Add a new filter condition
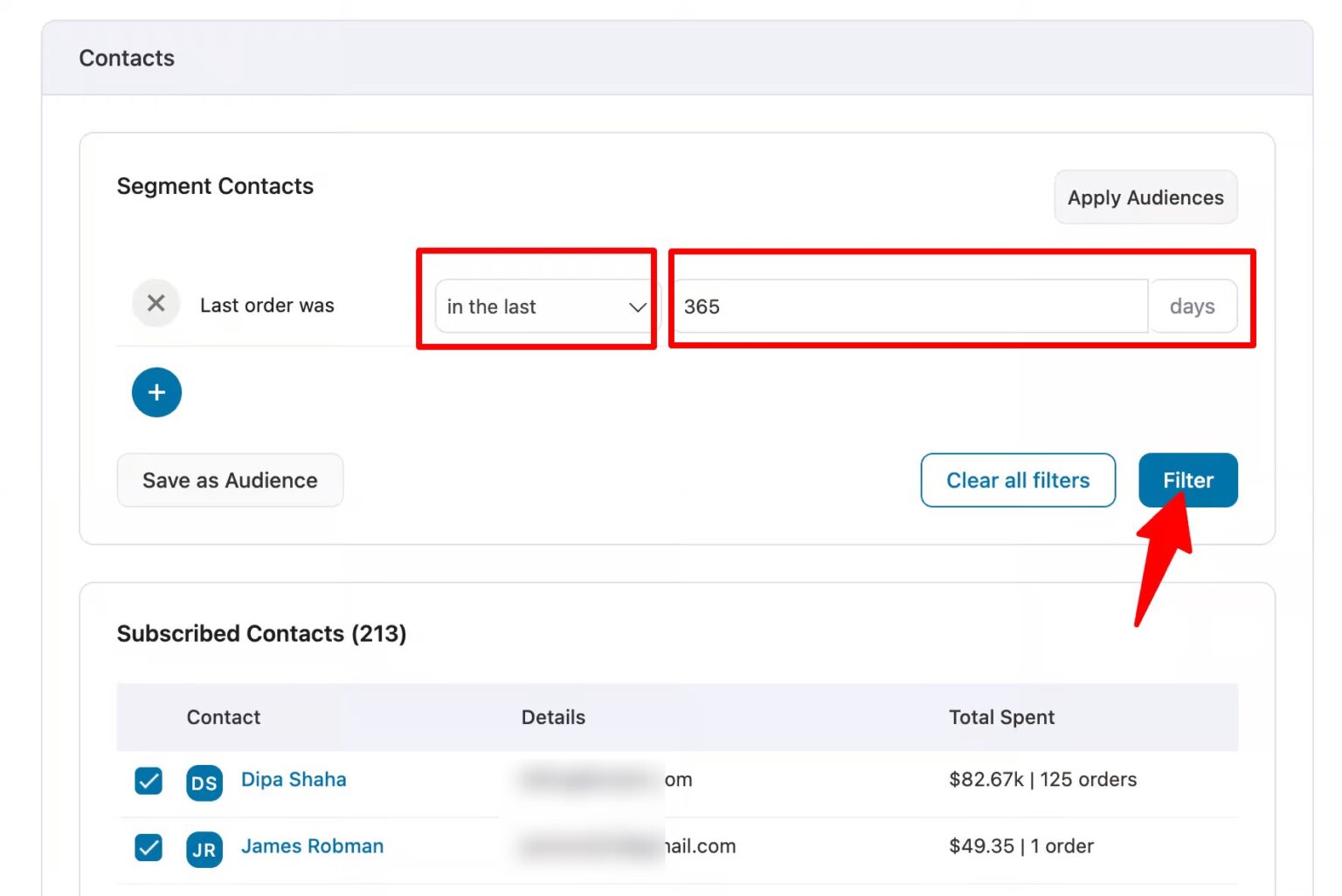This screenshot has width=1342, height=896. [x=156, y=392]
